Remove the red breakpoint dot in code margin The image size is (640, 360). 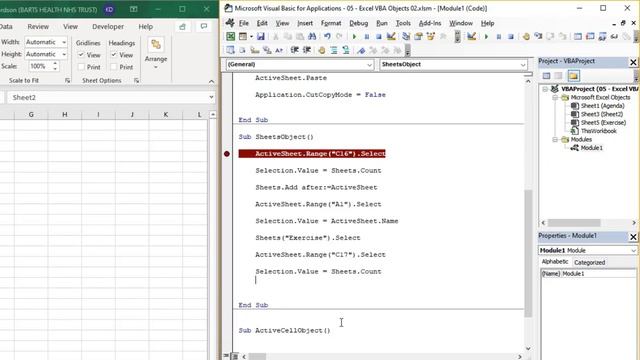227,154
